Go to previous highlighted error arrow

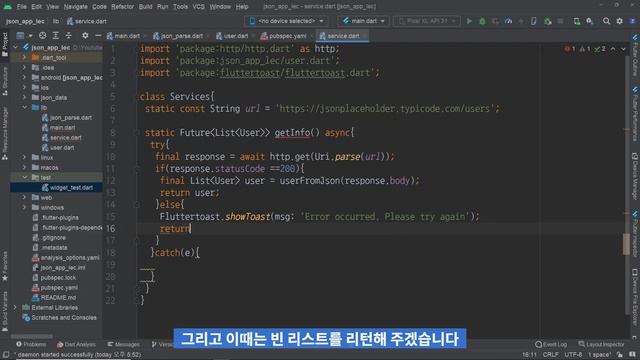(613, 49)
